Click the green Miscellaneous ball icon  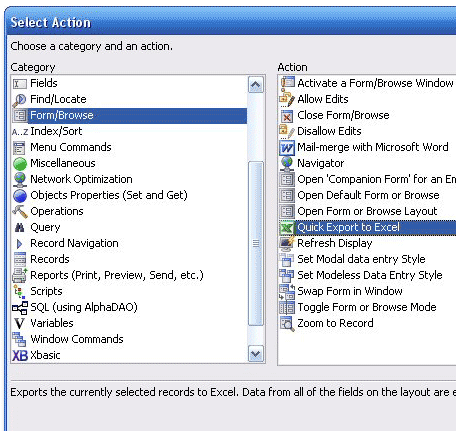click(20, 164)
